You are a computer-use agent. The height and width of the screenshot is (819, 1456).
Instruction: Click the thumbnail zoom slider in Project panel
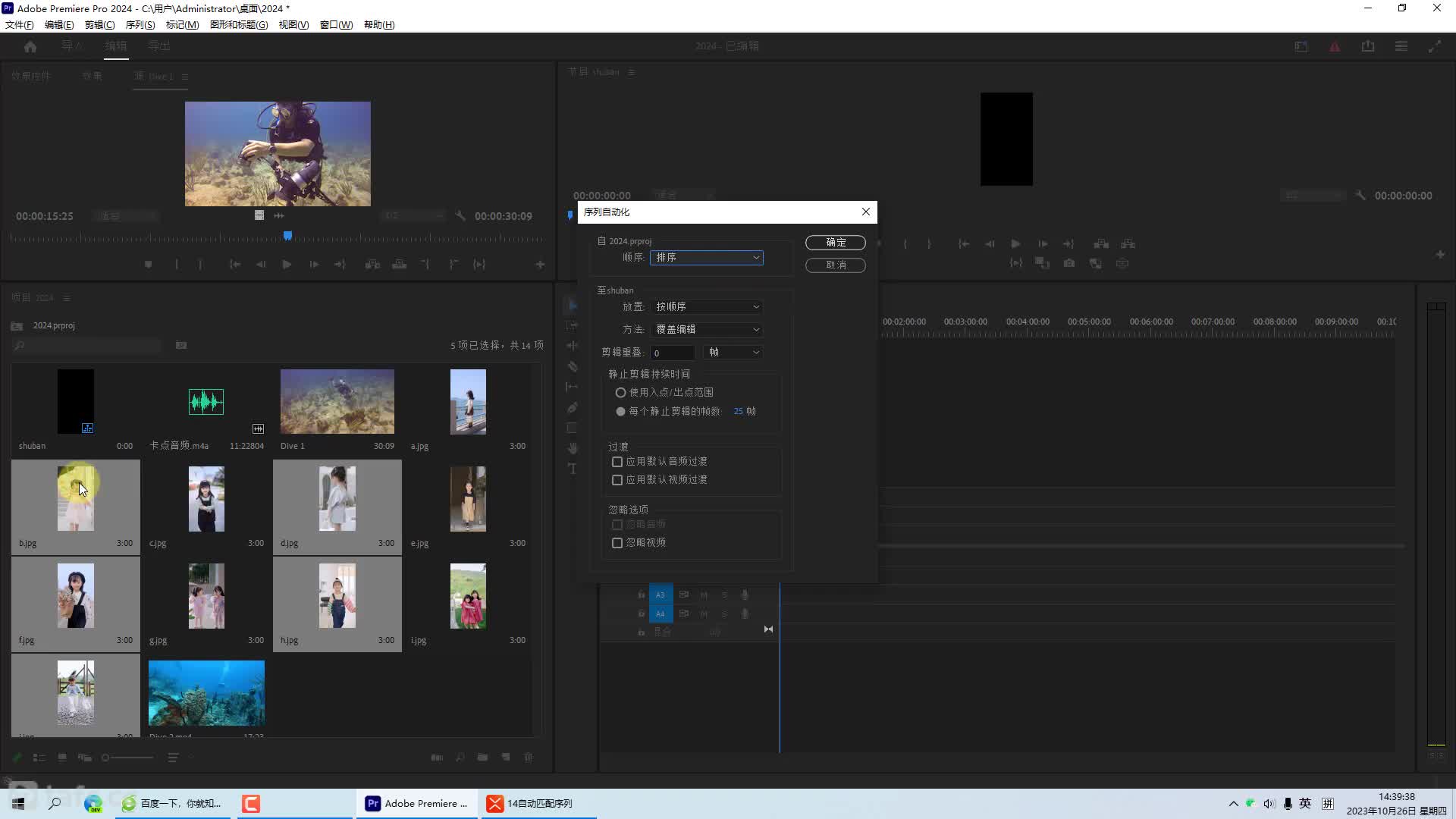pos(127,758)
